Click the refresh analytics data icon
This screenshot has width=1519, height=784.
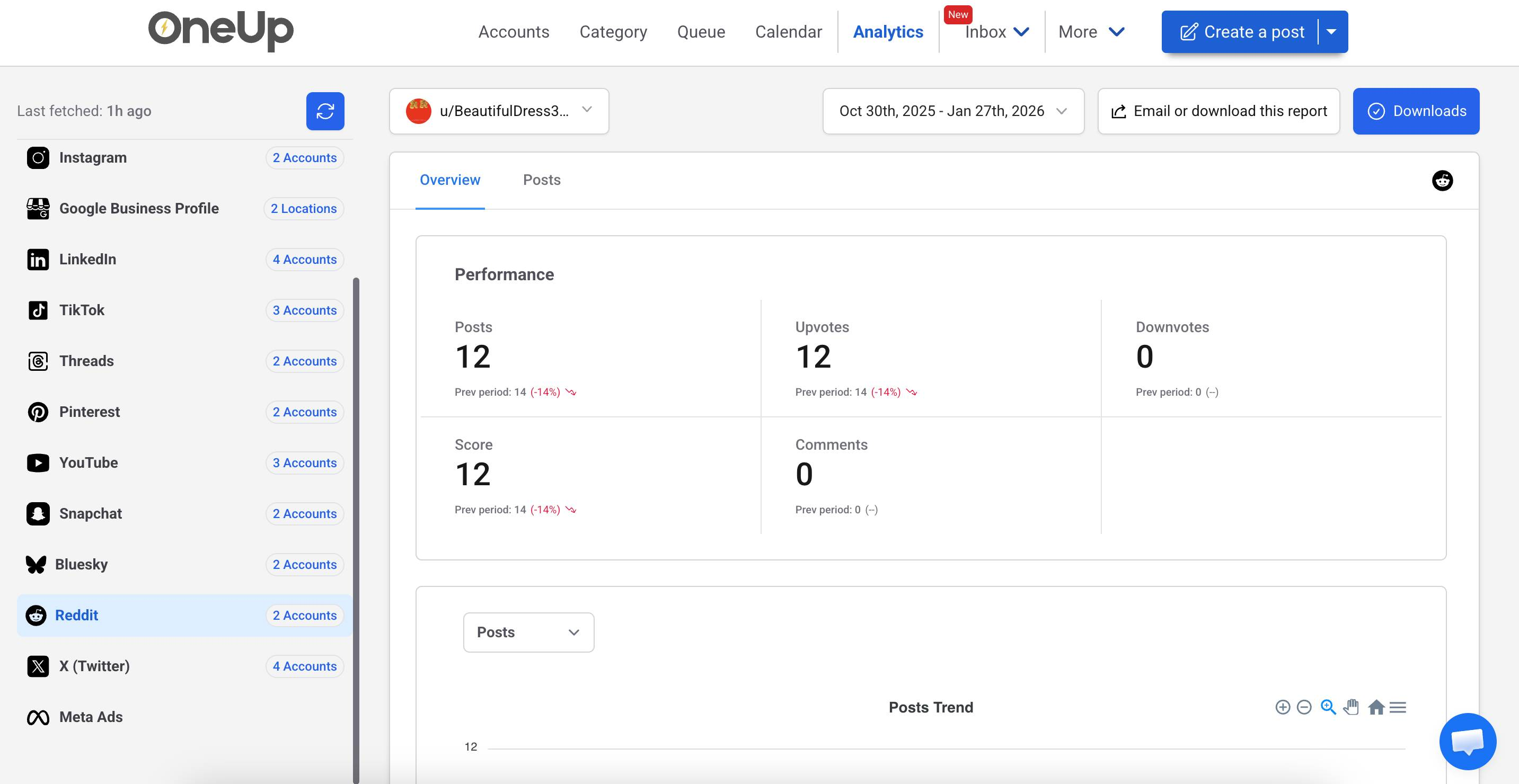(325, 111)
